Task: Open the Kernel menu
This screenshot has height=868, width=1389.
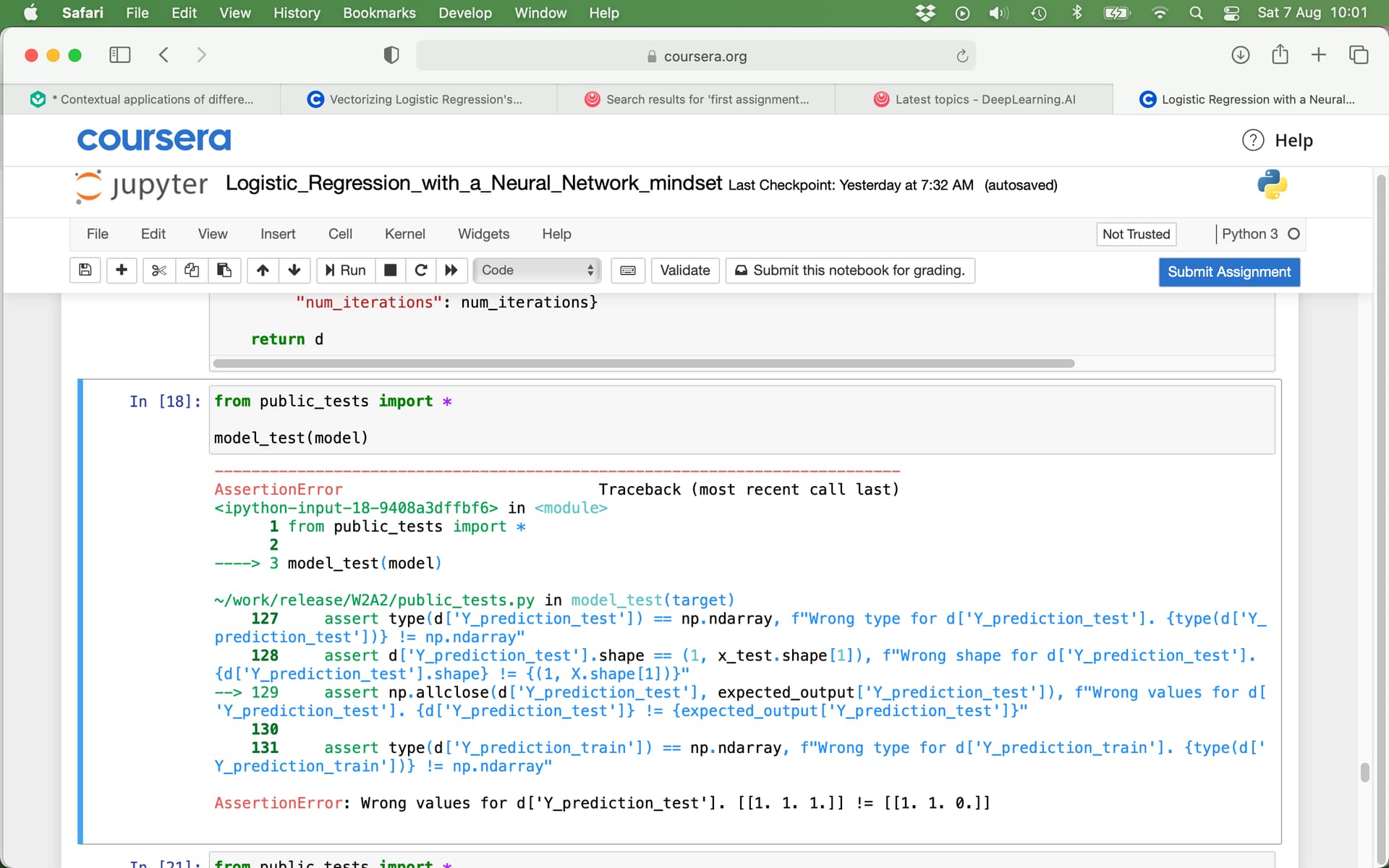Action: (404, 234)
